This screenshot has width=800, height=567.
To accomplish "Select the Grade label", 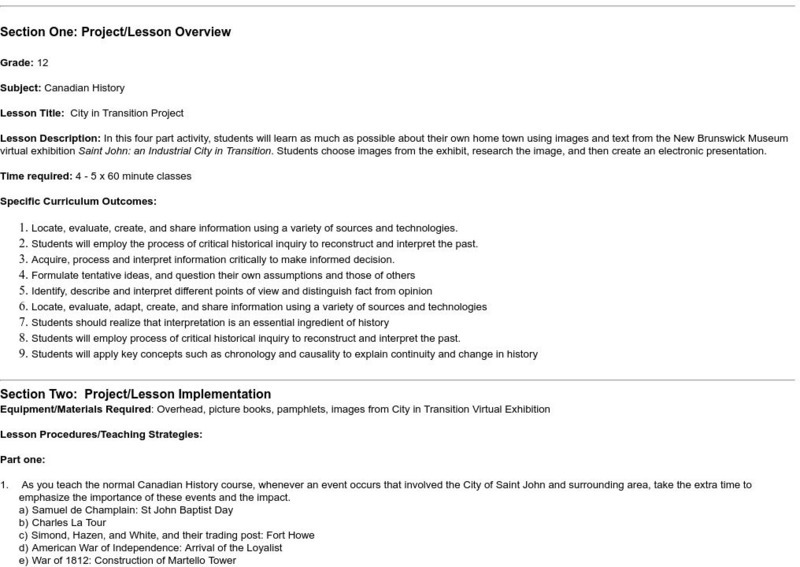I will [17, 62].
